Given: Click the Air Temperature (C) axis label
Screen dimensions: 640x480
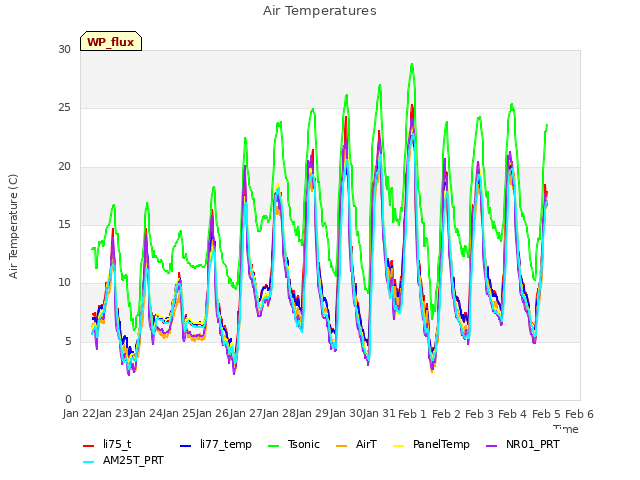Looking at the screenshot, I should (13, 226).
